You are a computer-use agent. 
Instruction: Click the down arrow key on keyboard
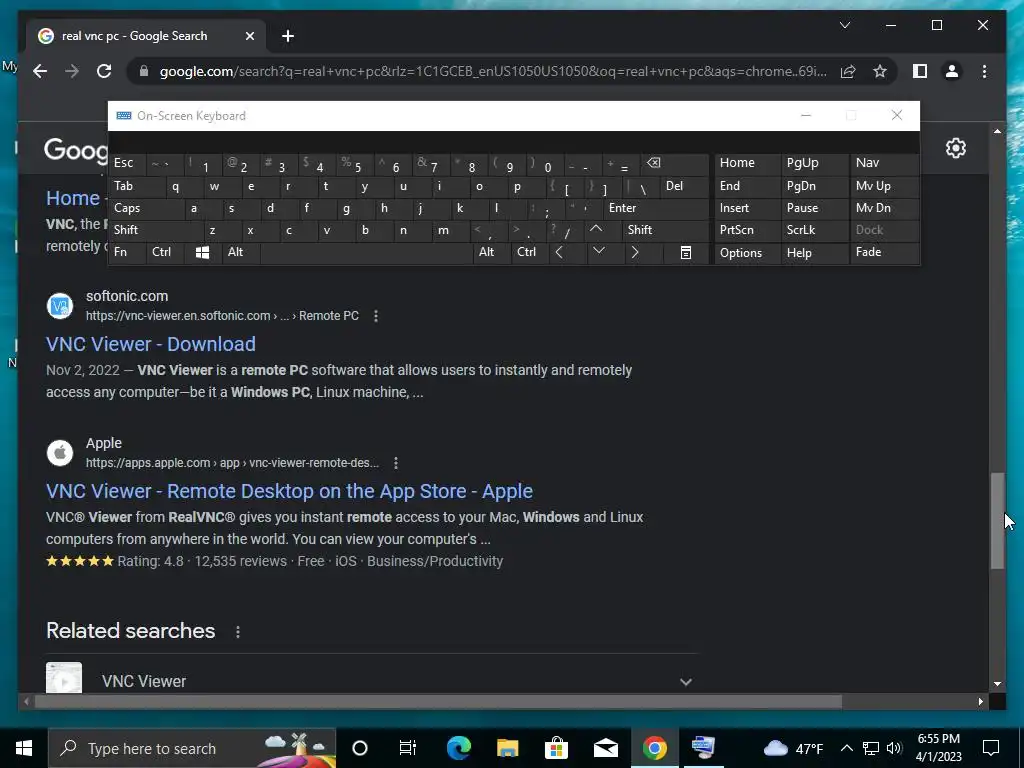pyautogui.click(x=598, y=252)
